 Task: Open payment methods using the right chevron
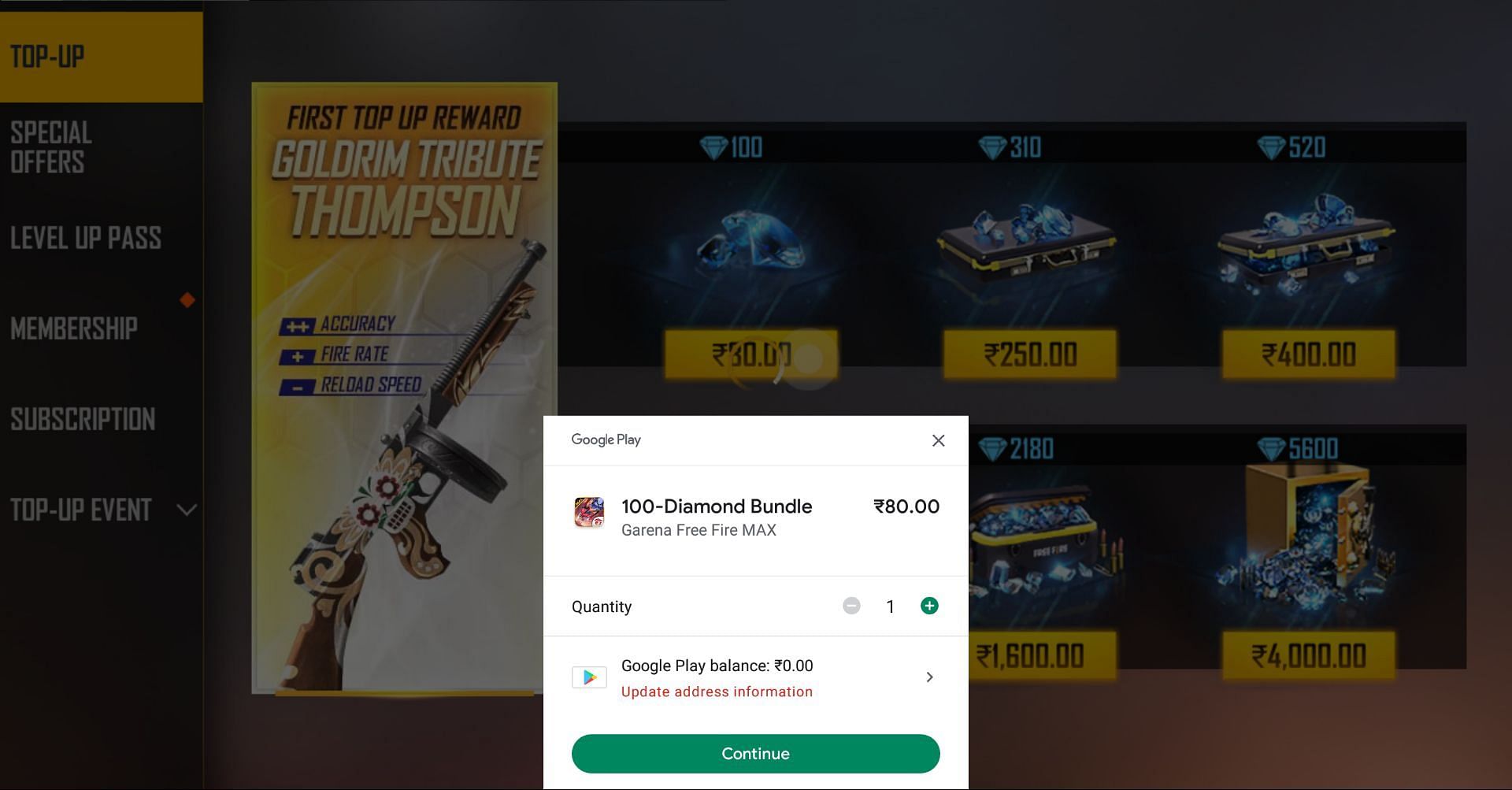point(930,677)
